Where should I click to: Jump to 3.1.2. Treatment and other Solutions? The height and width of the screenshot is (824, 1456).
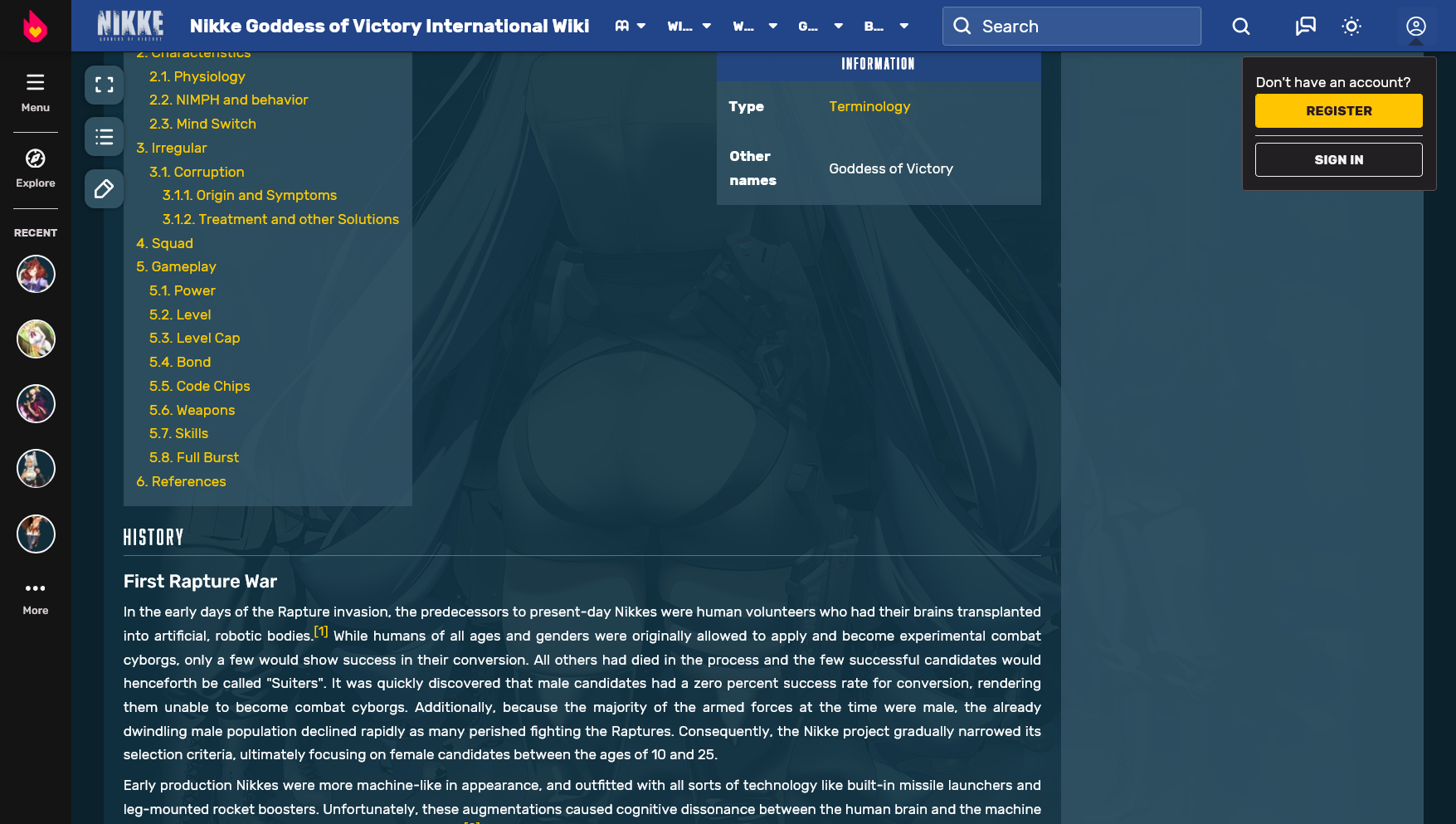280,219
